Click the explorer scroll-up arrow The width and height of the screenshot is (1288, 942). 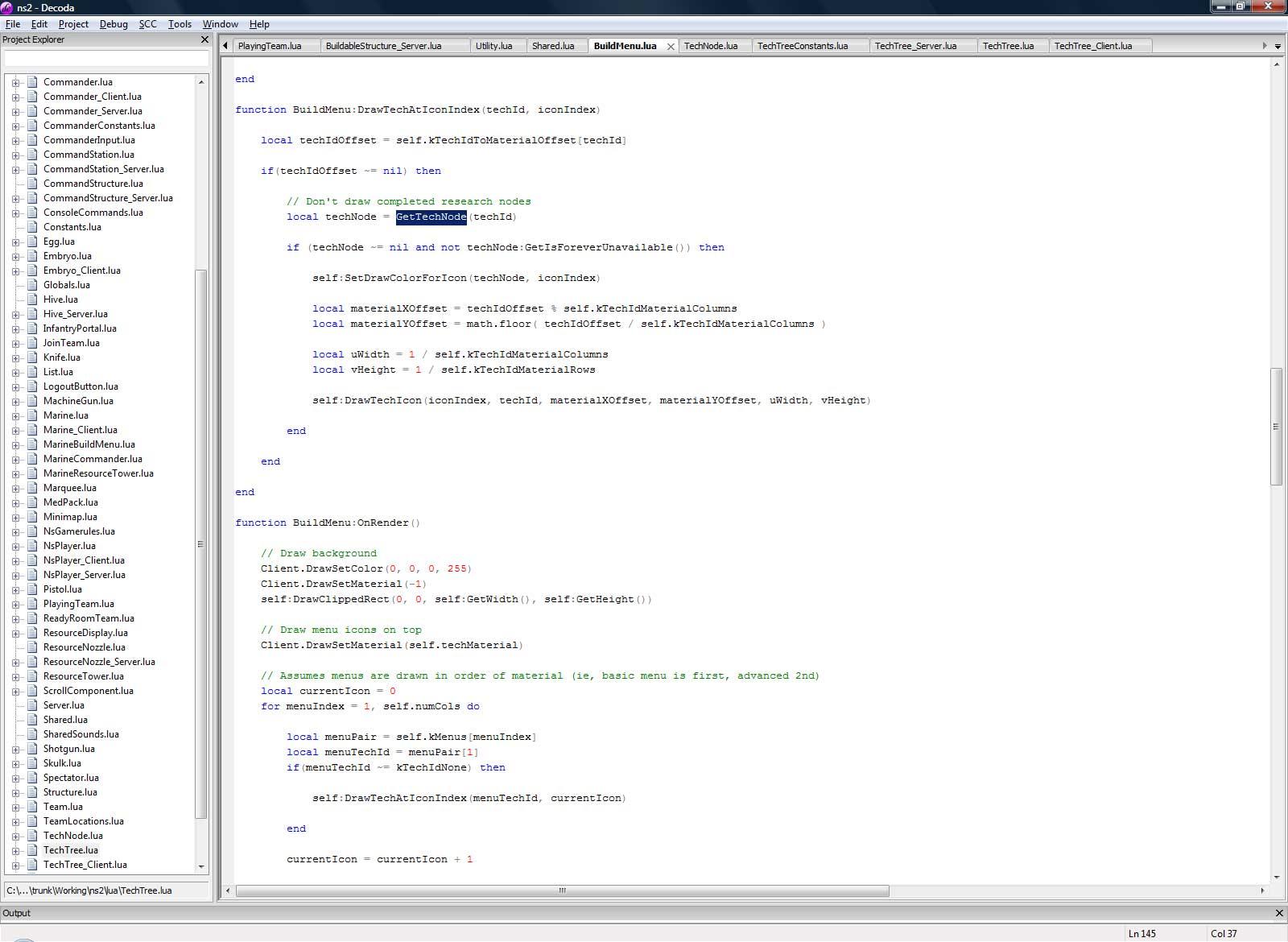click(x=201, y=81)
